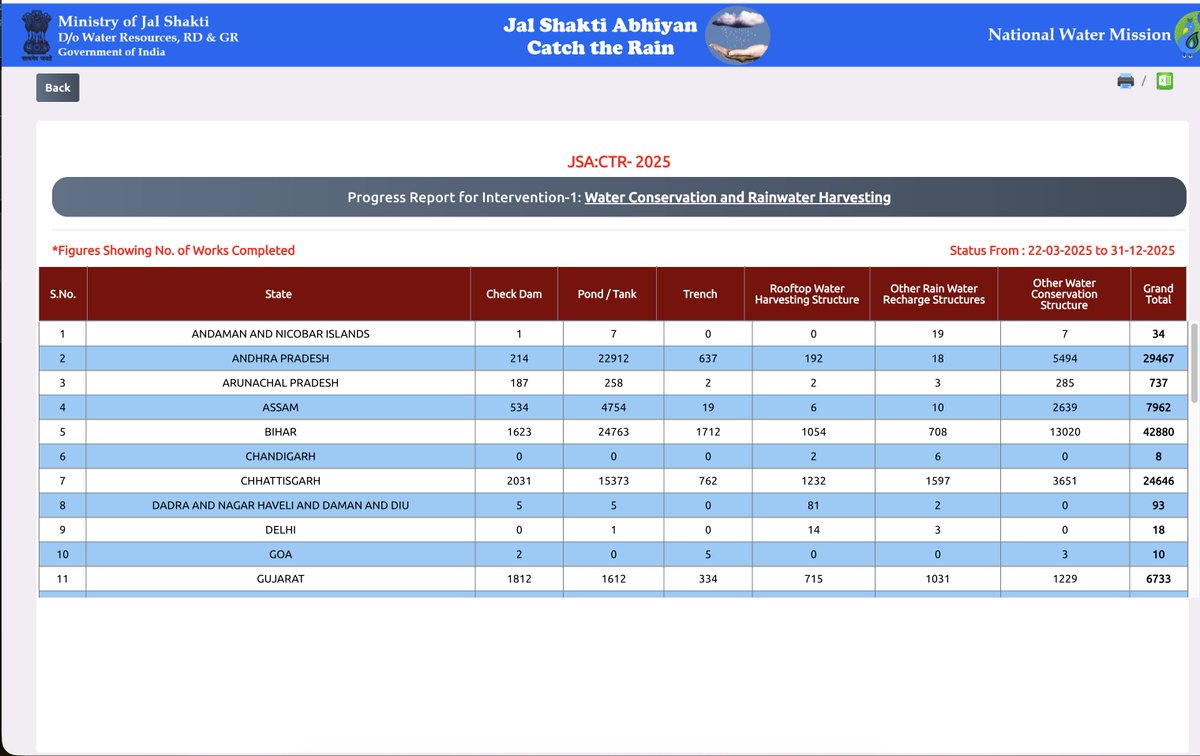The width and height of the screenshot is (1200, 756).
Task: Go back with the Back button
Action: click(x=58, y=88)
